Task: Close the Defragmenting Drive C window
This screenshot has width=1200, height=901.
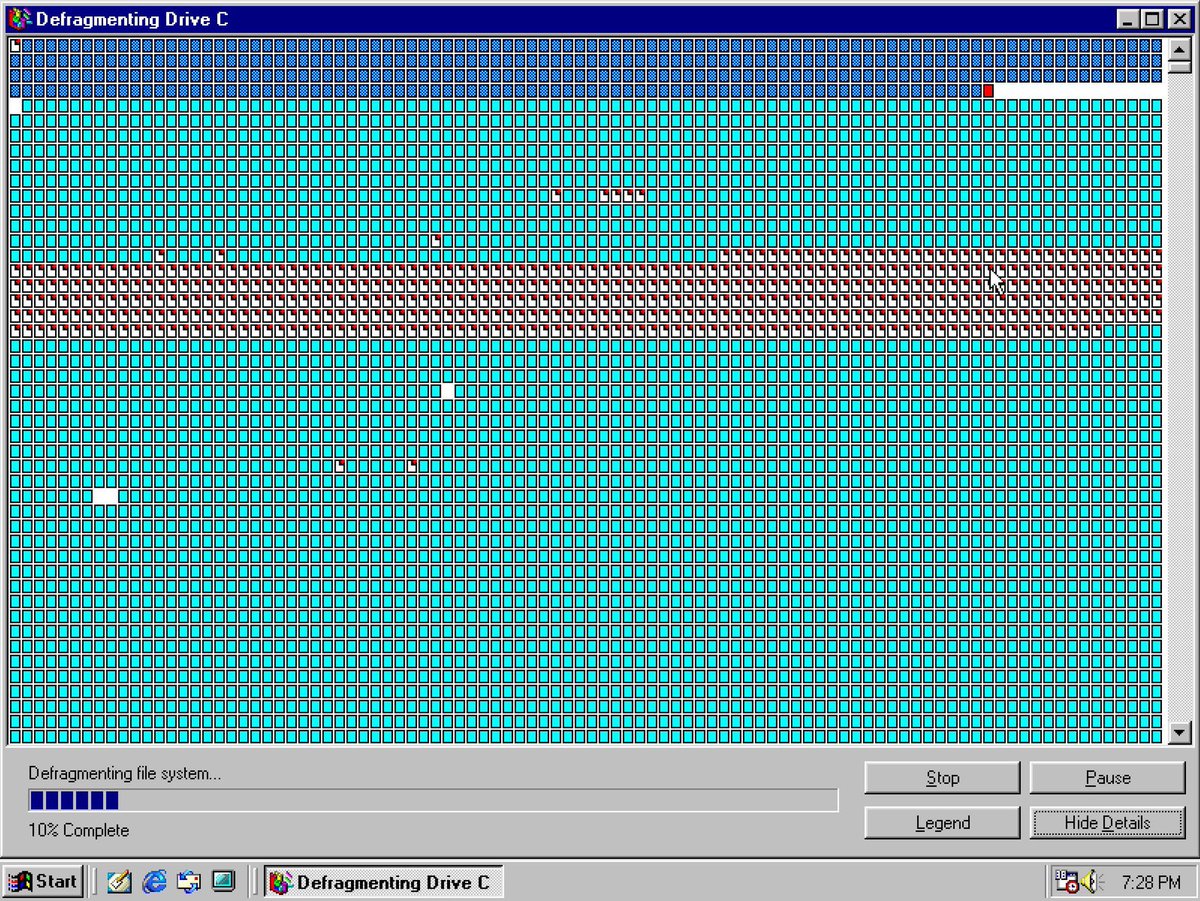Action: pyautogui.click(x=1178, y=19)
